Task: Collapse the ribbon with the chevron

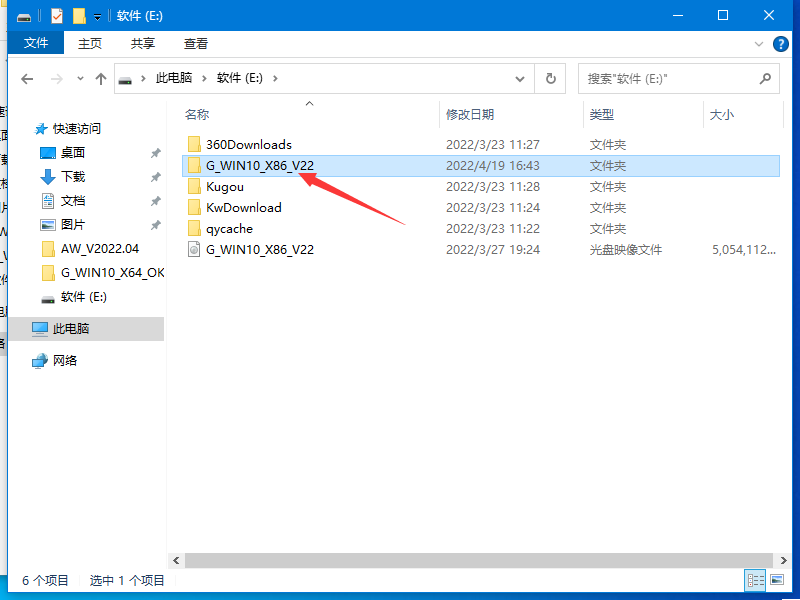Action: coord(758,43)
